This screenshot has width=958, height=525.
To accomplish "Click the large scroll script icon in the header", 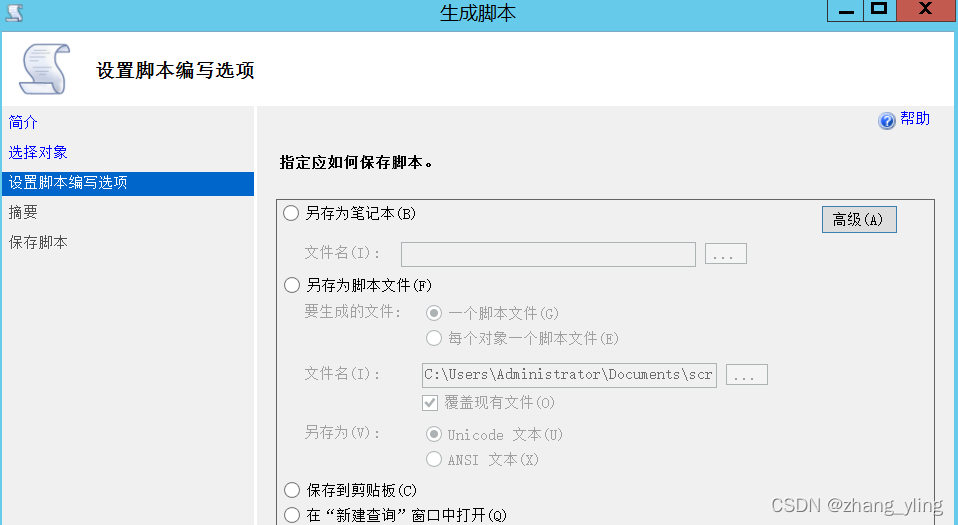I will click(x=44, y=69).
